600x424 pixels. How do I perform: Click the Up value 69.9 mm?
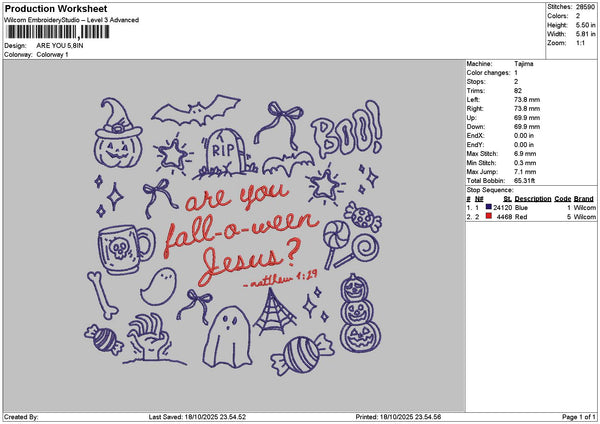pyautogui.click(x=527, y=118)
